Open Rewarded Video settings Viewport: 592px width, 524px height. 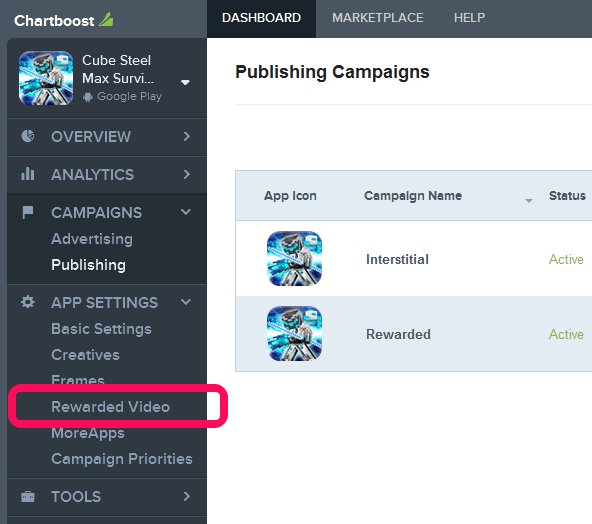pyautogui.click(x=110, y=407)
